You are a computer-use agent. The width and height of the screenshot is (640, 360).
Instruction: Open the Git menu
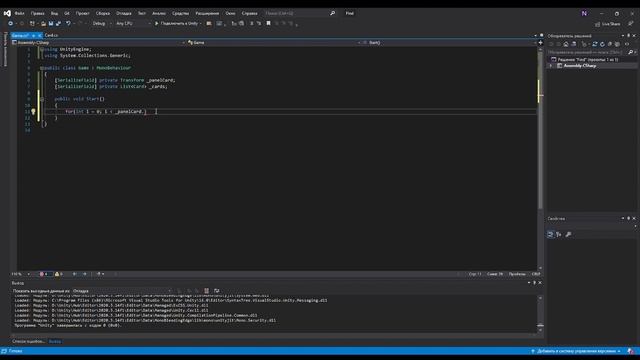click(x=67, y=13)
